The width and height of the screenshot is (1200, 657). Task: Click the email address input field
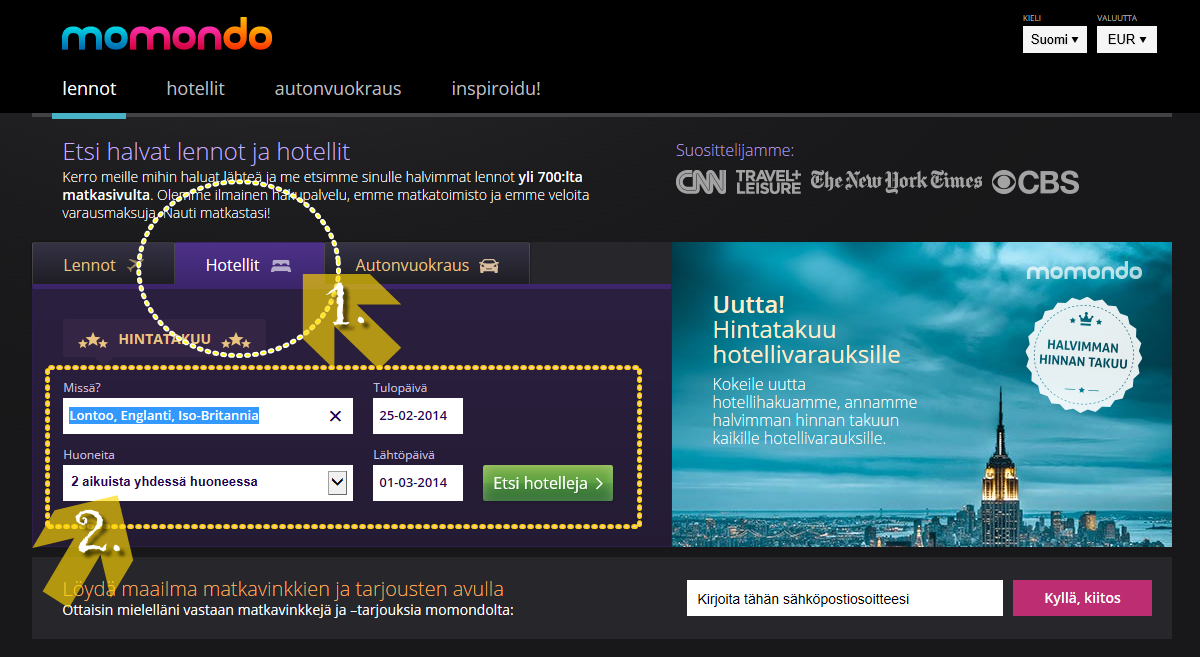[x=845, y=598]
